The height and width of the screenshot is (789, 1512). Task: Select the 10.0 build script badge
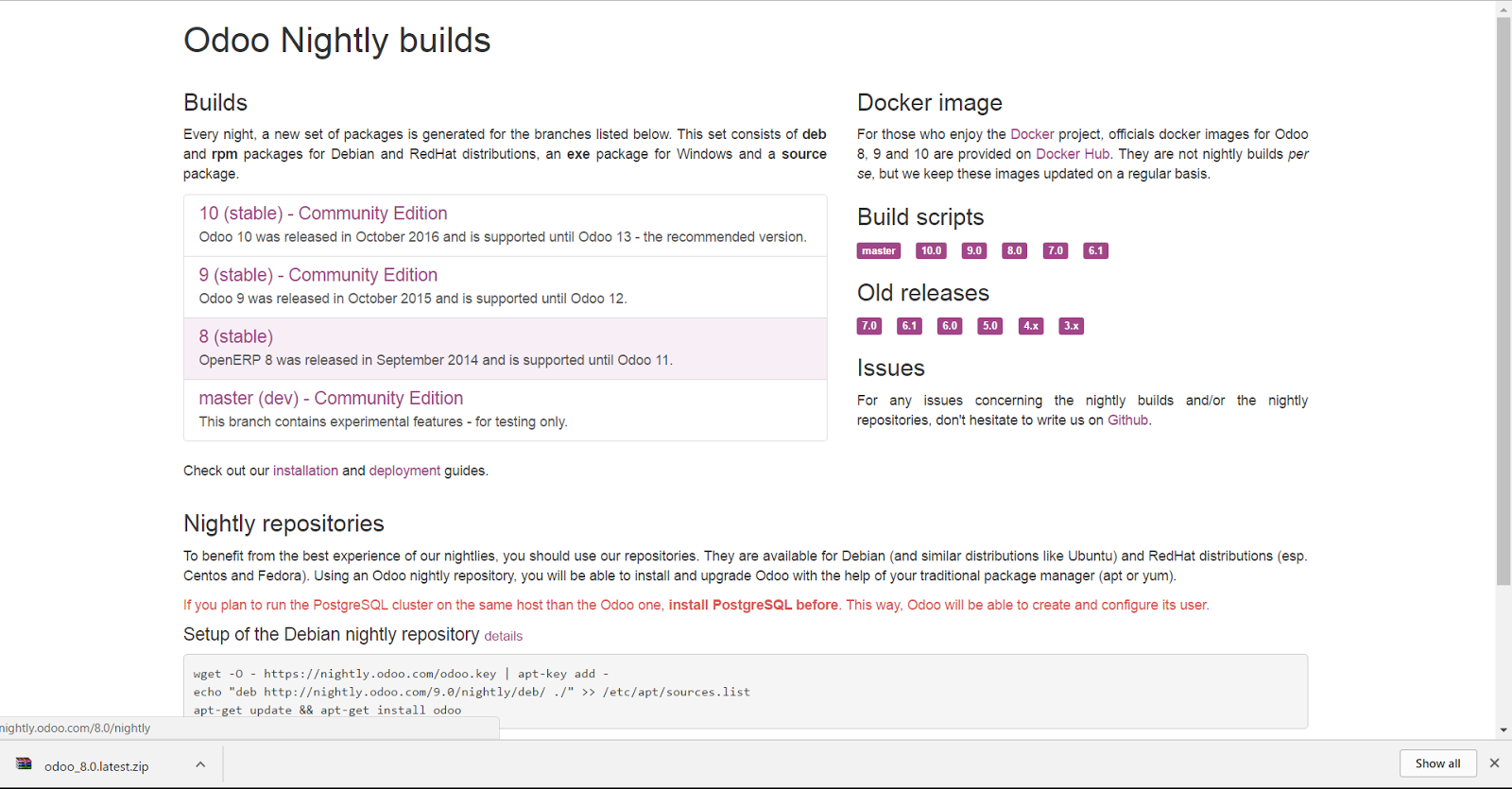931,250
